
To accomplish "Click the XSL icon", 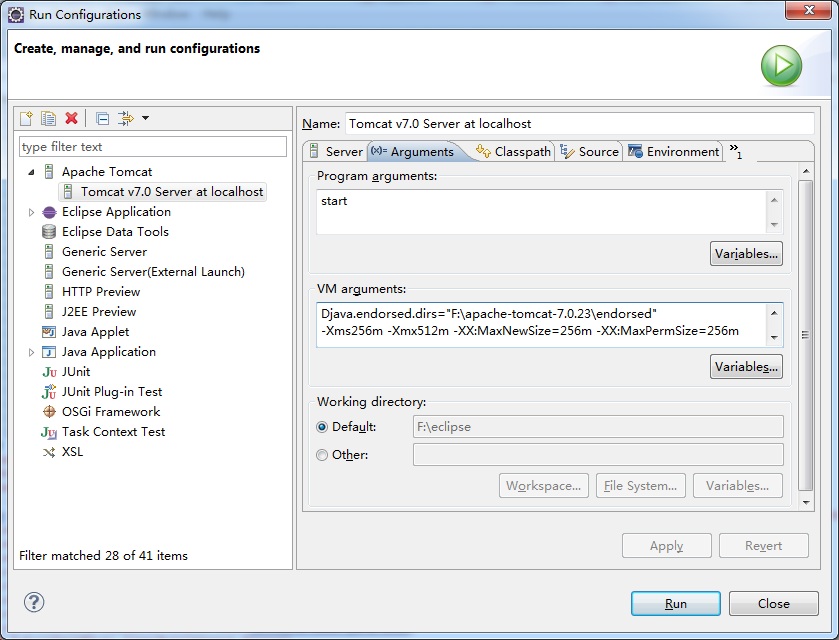I will click(49, 453).
